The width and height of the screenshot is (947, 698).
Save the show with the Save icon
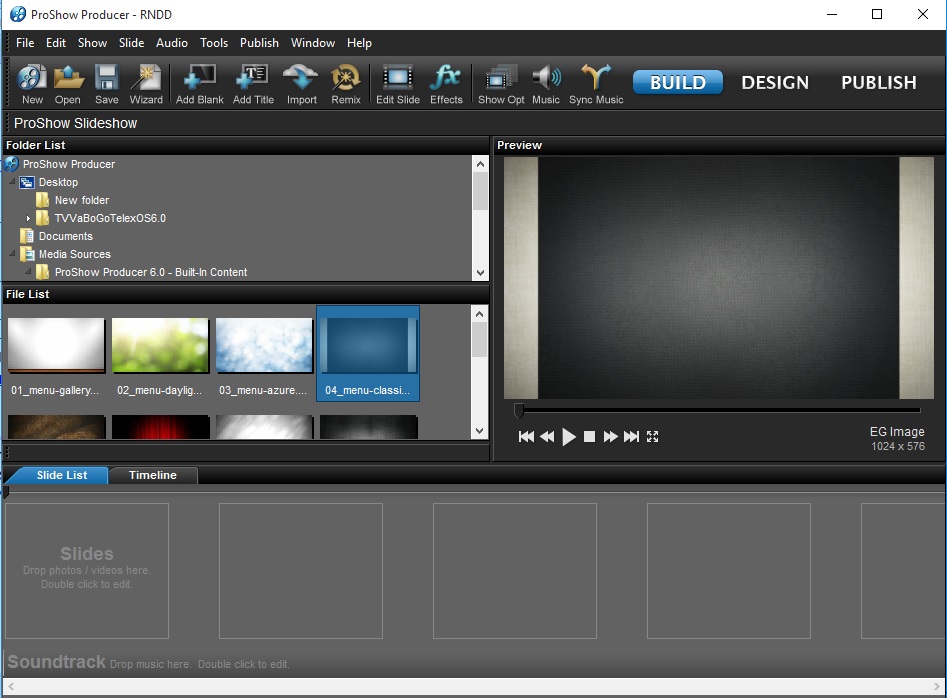(x=106, y=85)
